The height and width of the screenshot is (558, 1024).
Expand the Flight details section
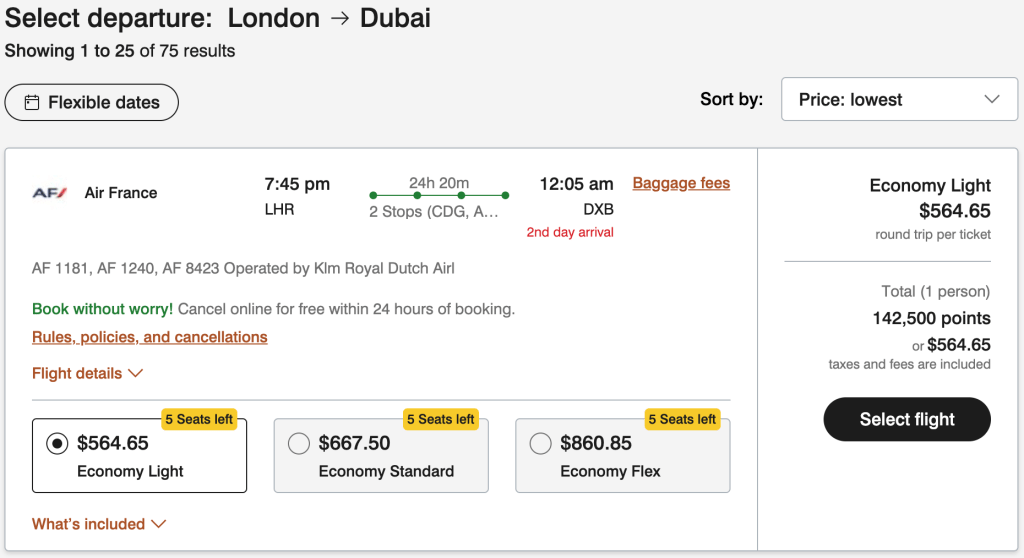(88, 373)
